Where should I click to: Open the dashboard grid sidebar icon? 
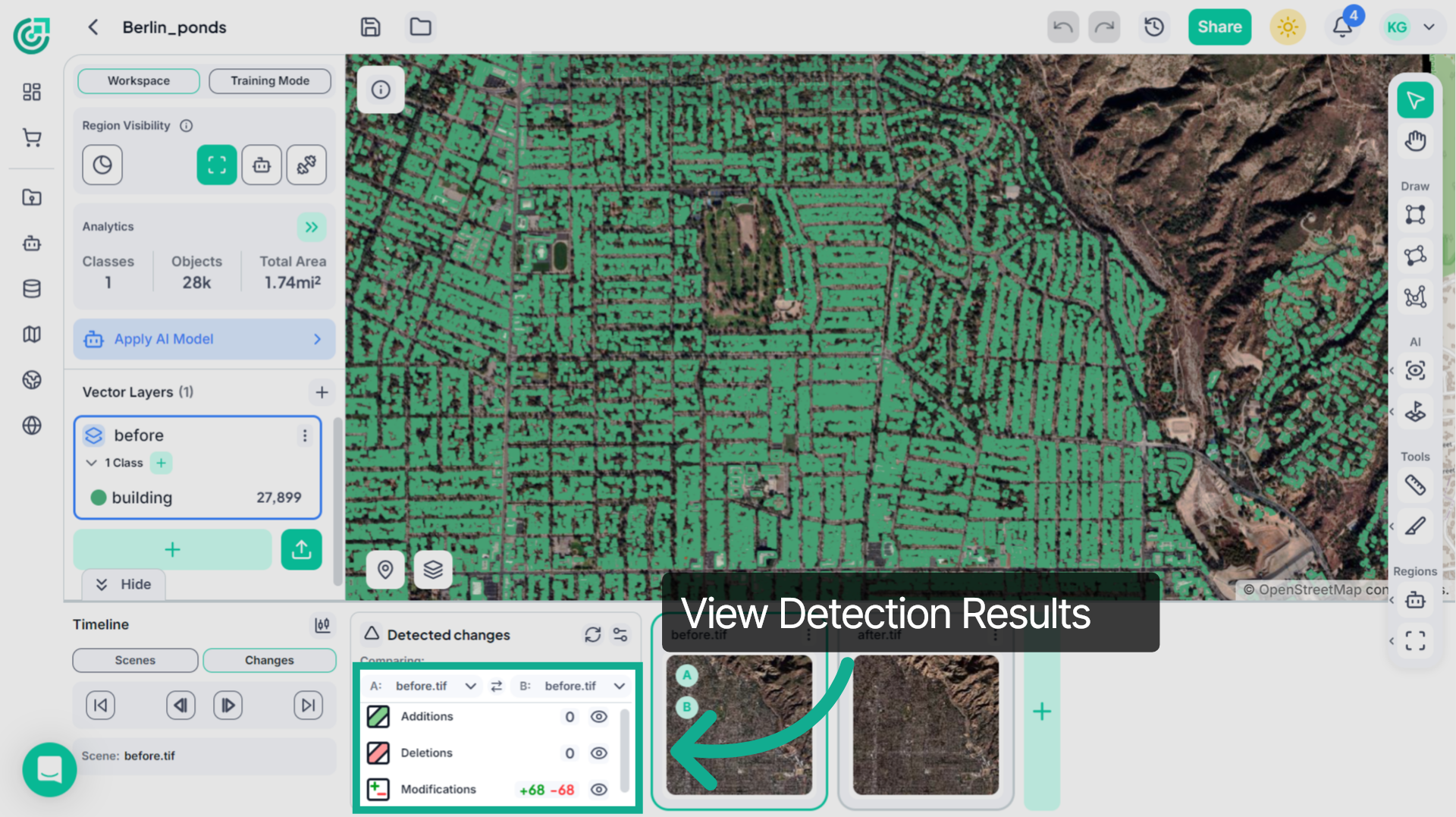[32, 93]
